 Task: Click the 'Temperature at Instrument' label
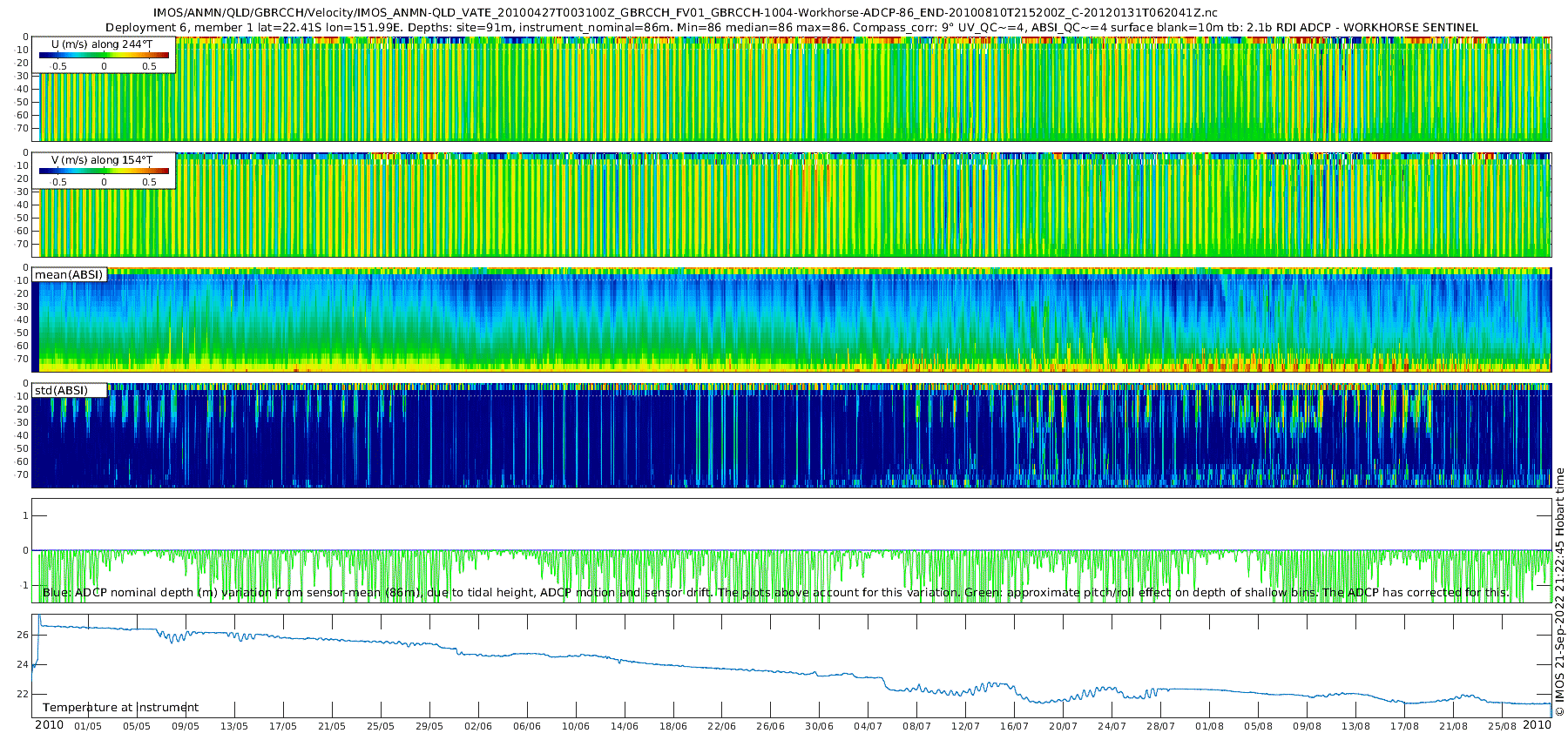[x=120, y=707]
